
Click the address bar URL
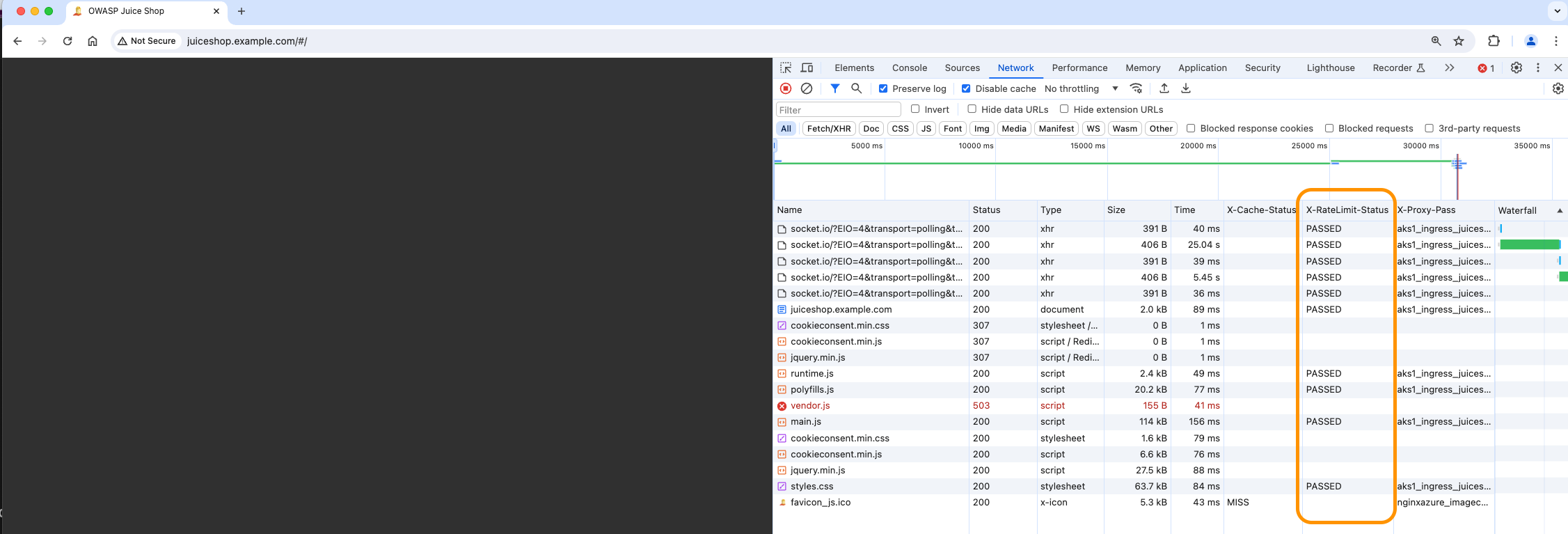[247, 41]
